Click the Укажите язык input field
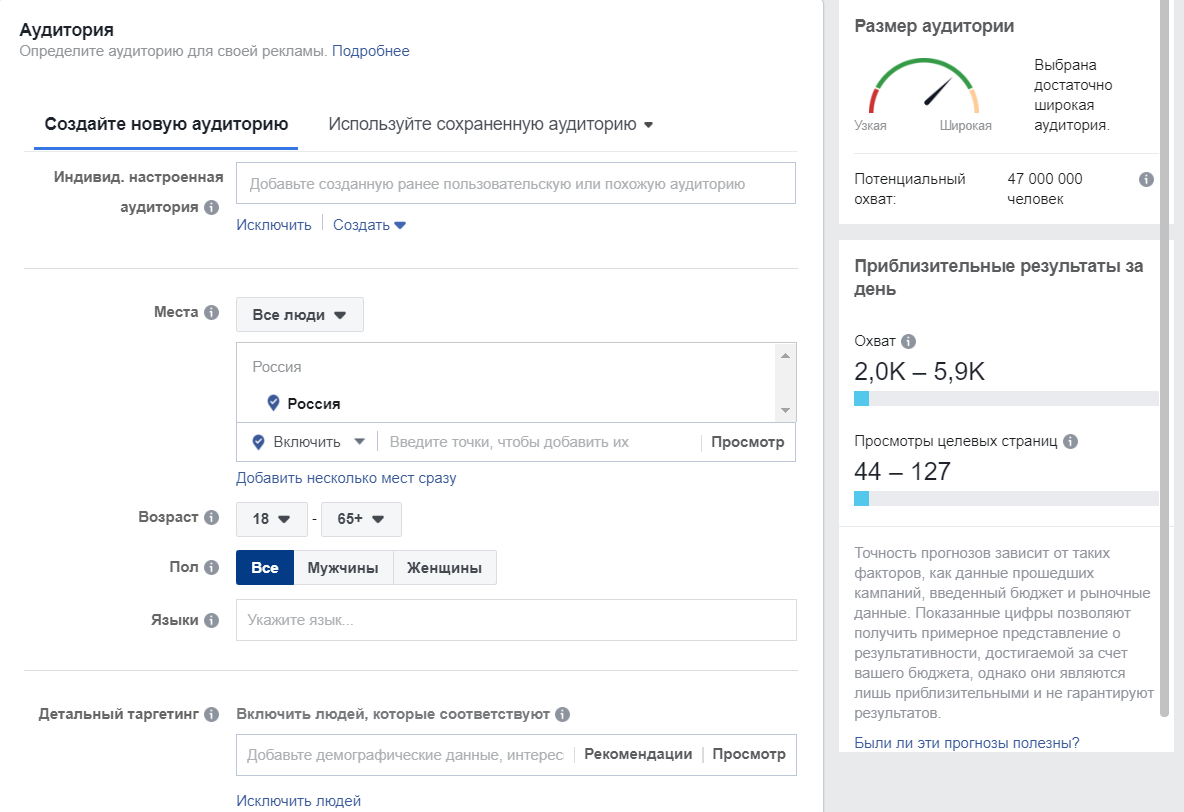 coord(516,620)
